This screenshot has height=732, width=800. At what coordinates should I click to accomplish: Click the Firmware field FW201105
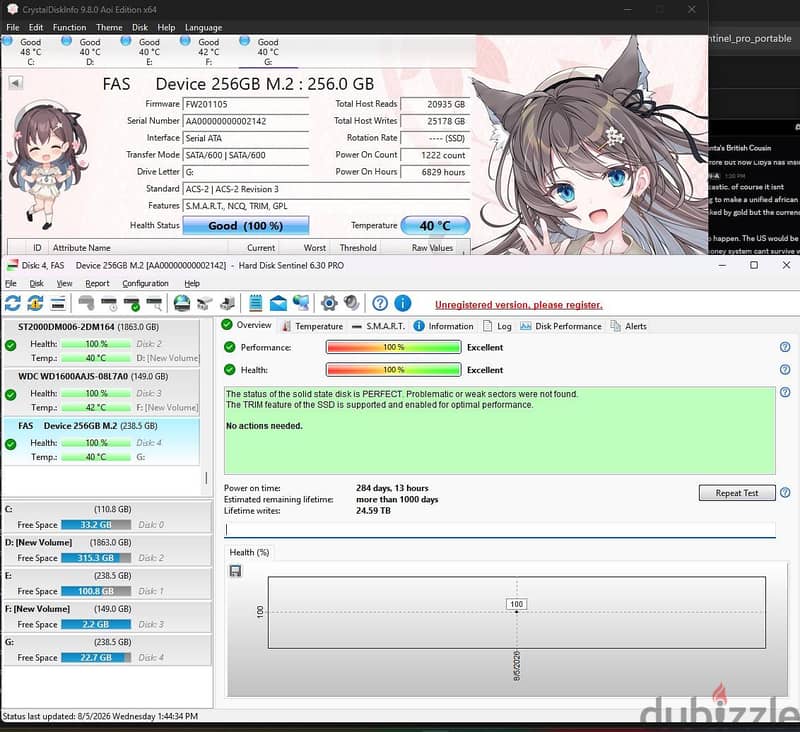point(246,104)
